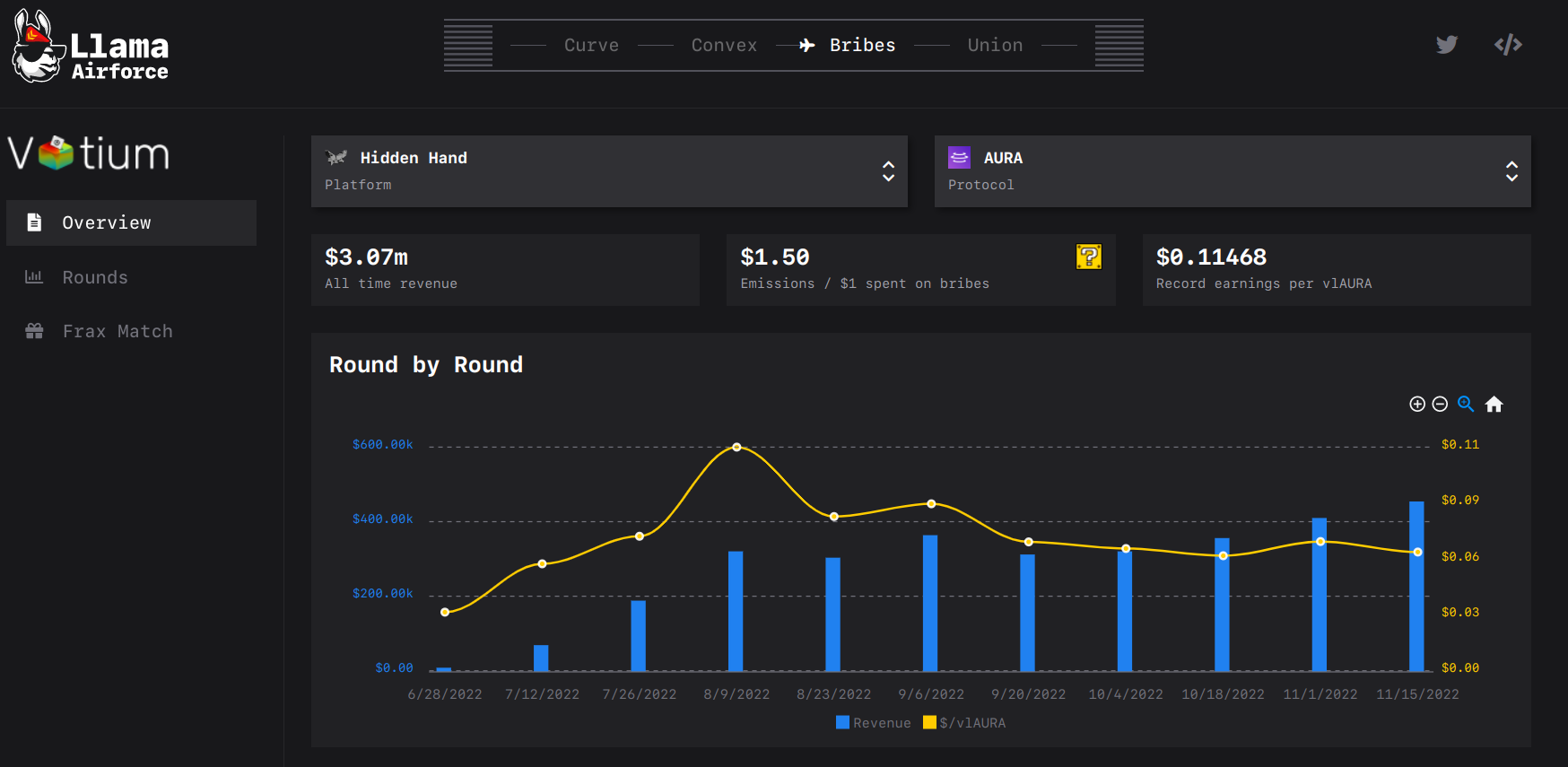Zoom out on the chart

[1440, 404]
